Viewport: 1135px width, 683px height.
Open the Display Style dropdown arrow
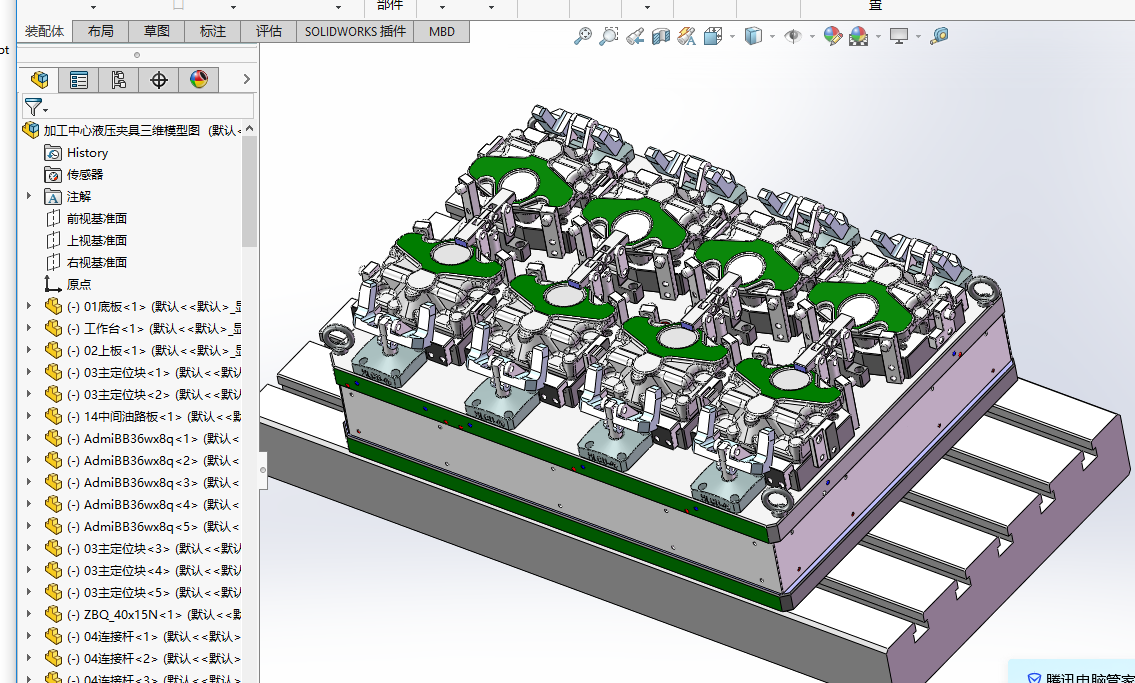pos(772,37)
